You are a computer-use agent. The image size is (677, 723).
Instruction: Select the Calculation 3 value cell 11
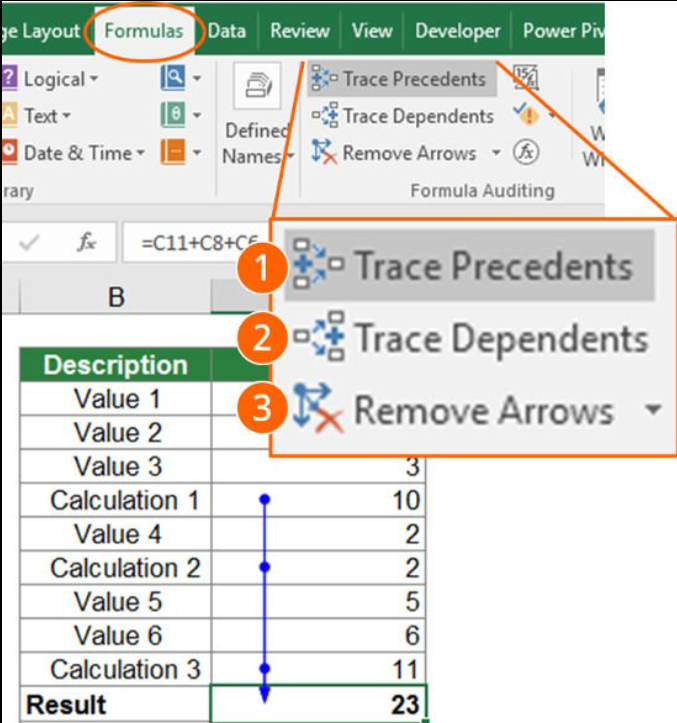point(318,669)
